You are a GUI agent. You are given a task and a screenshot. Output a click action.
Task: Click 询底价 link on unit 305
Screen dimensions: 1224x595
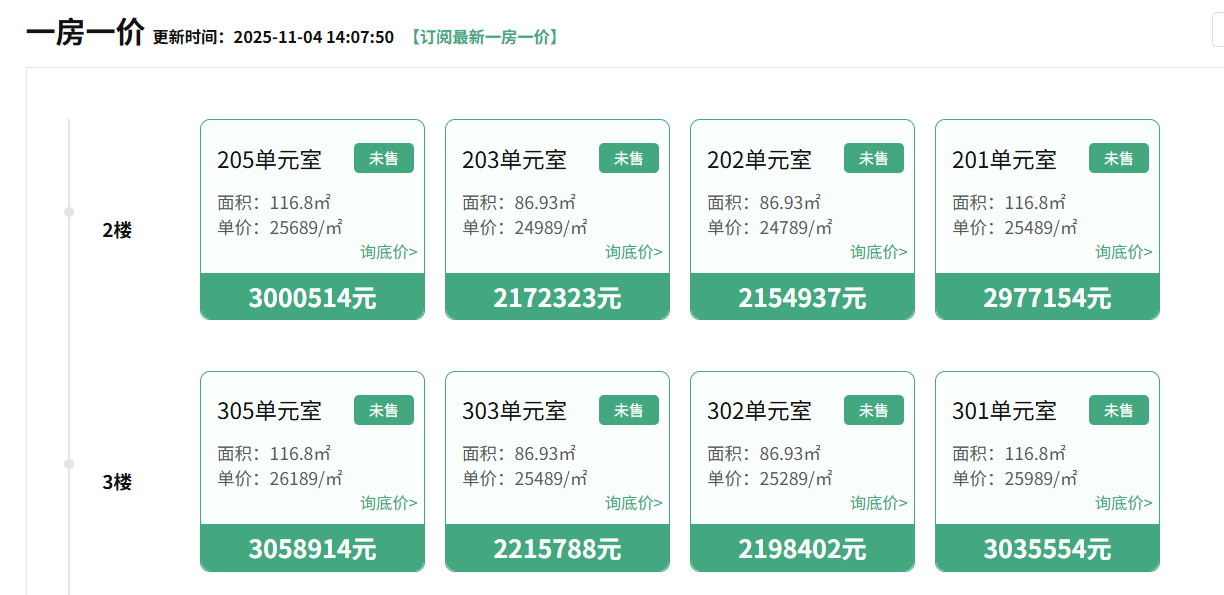pos(389,503)
